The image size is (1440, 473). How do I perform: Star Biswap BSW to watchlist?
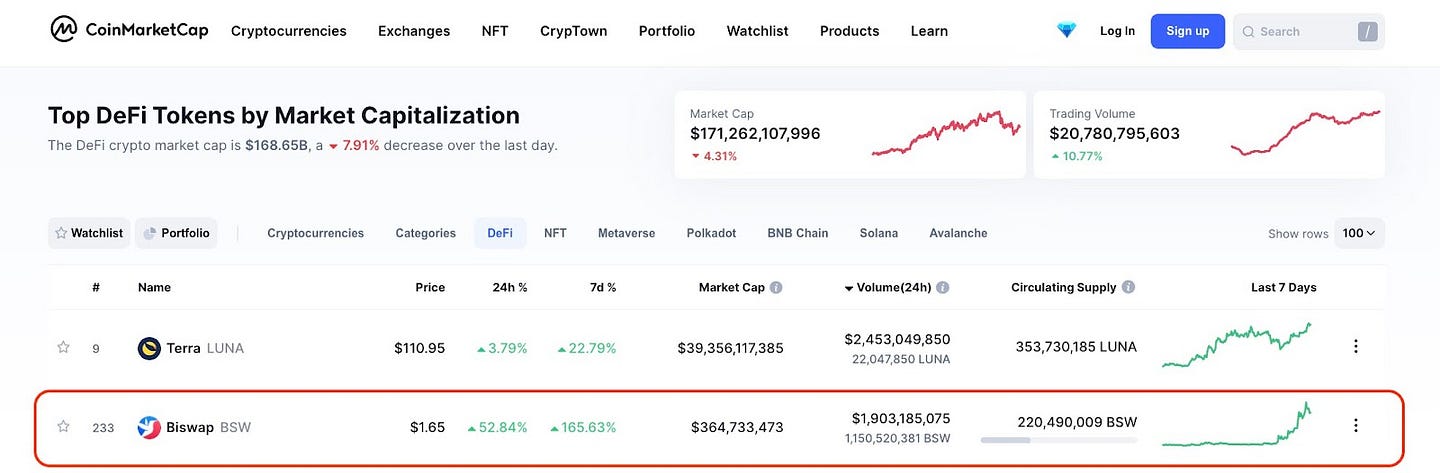(x=63, y=427)
